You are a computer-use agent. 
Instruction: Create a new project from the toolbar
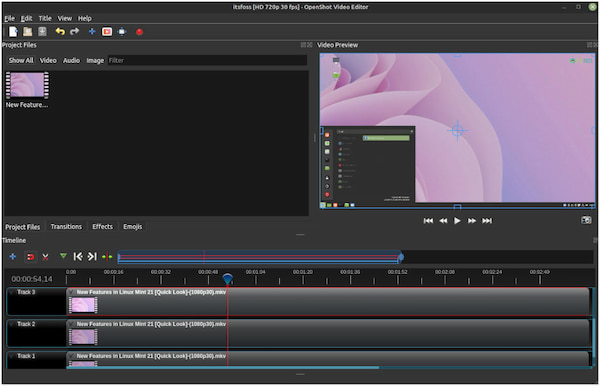[13, 32]
